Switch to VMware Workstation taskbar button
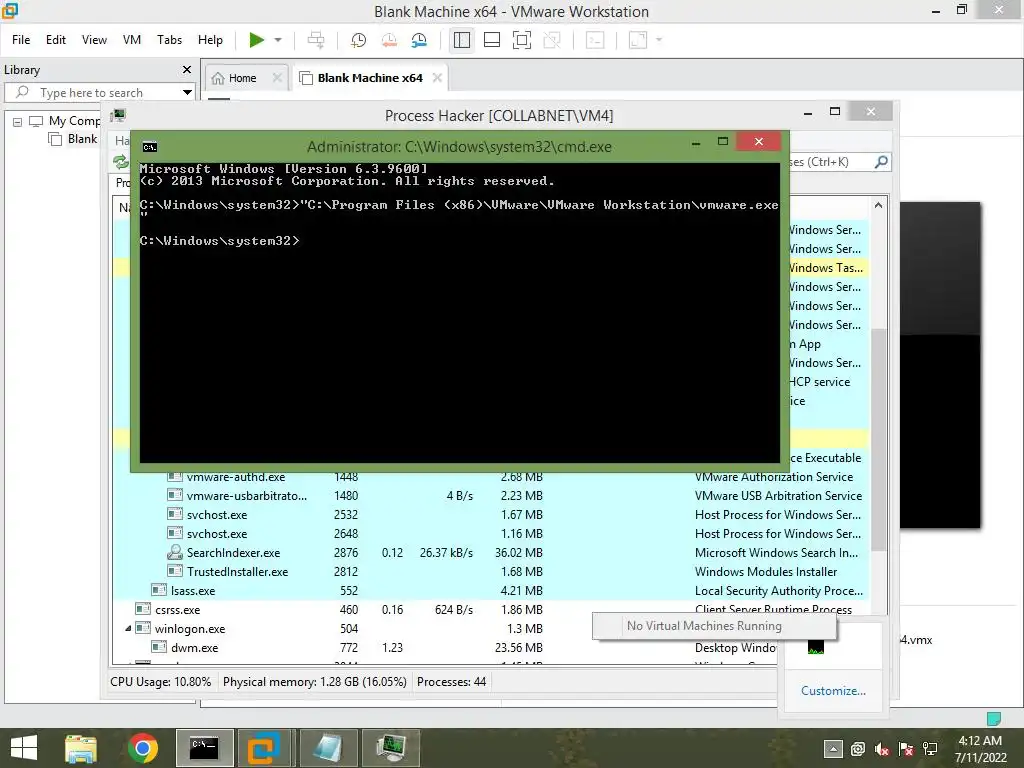 coord(264,748)
